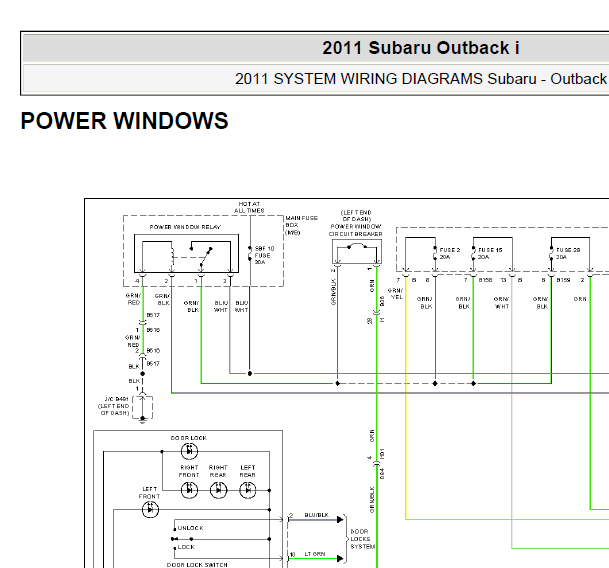This screenshot has height=568, width=609.
Task: Click the "SBF 10 FUSE 30A" label
Action: [264, 255]
